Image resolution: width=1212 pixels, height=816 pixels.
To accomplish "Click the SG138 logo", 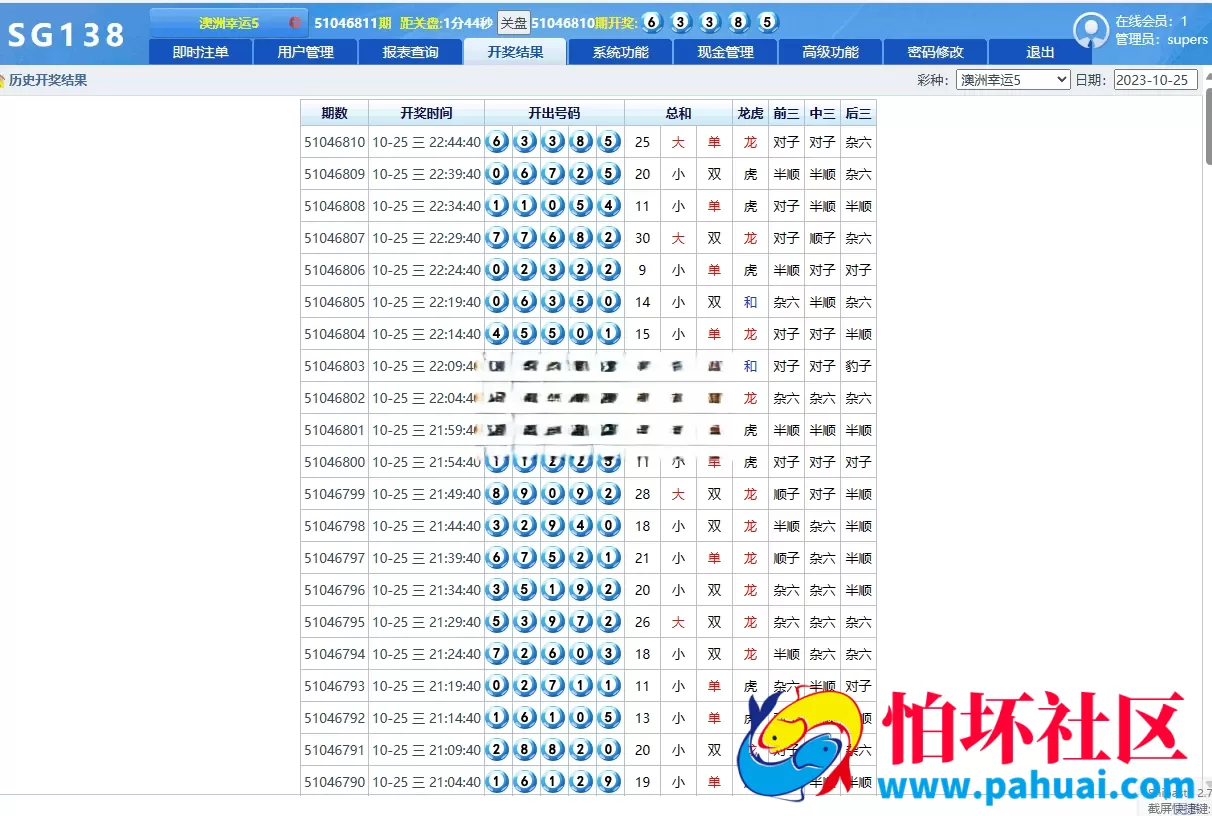I will coord(67,35).
